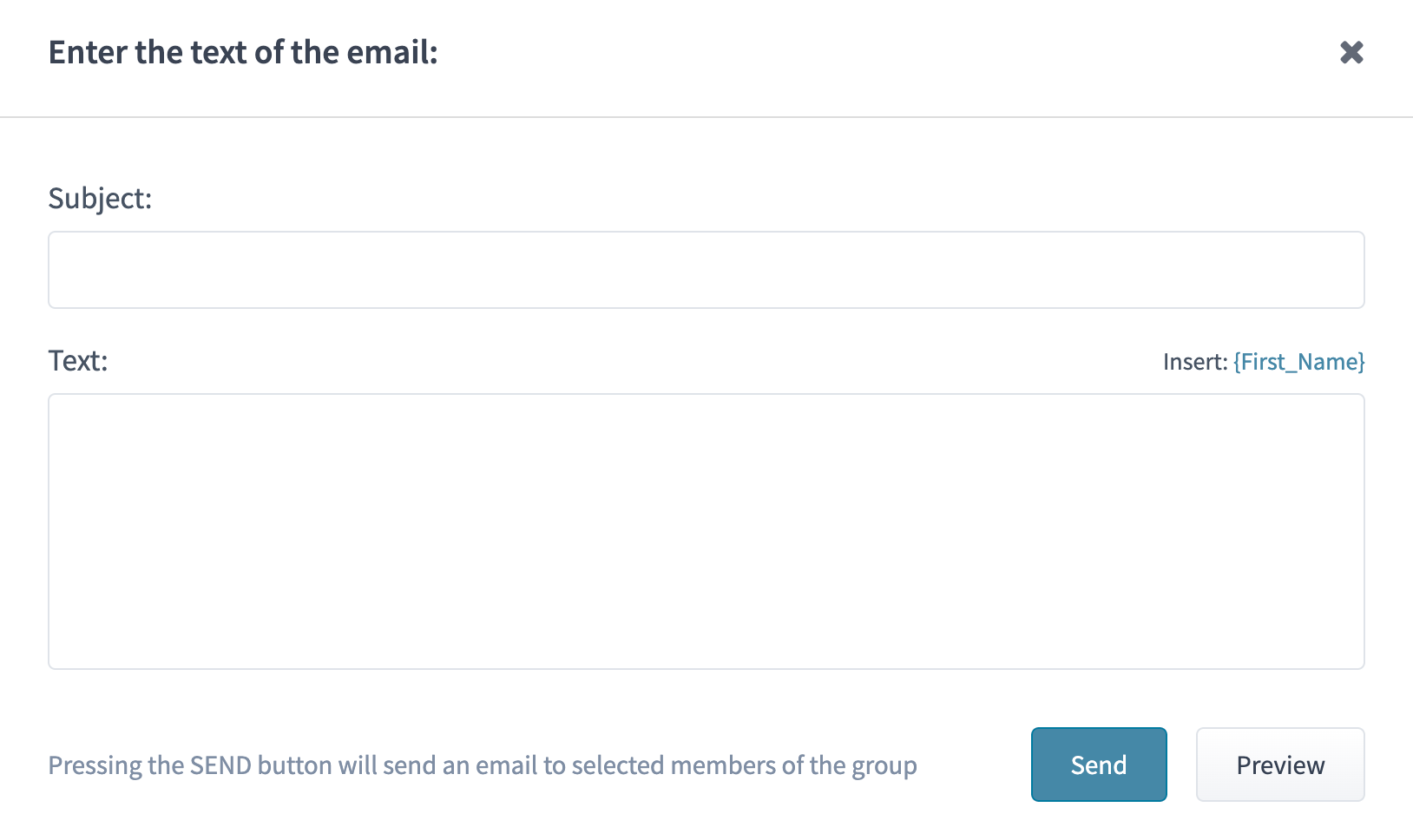This screenshot has height=840, width=1413.
Task: Select the large email body textarea
Action: click(x=706, y=531)
